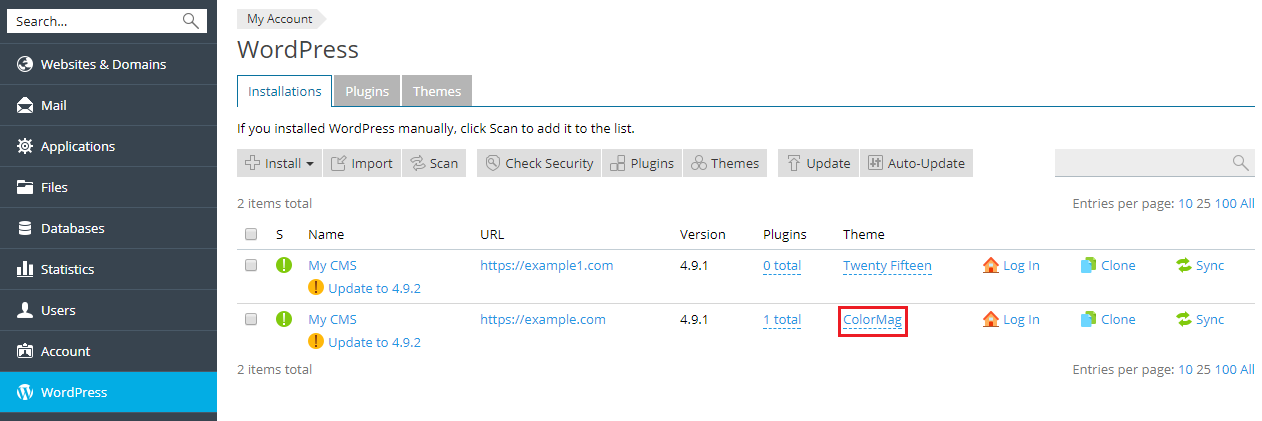Check the box for the example1.com installation
The height and width of the screenshot is (421, 1262).
point(251,265)
